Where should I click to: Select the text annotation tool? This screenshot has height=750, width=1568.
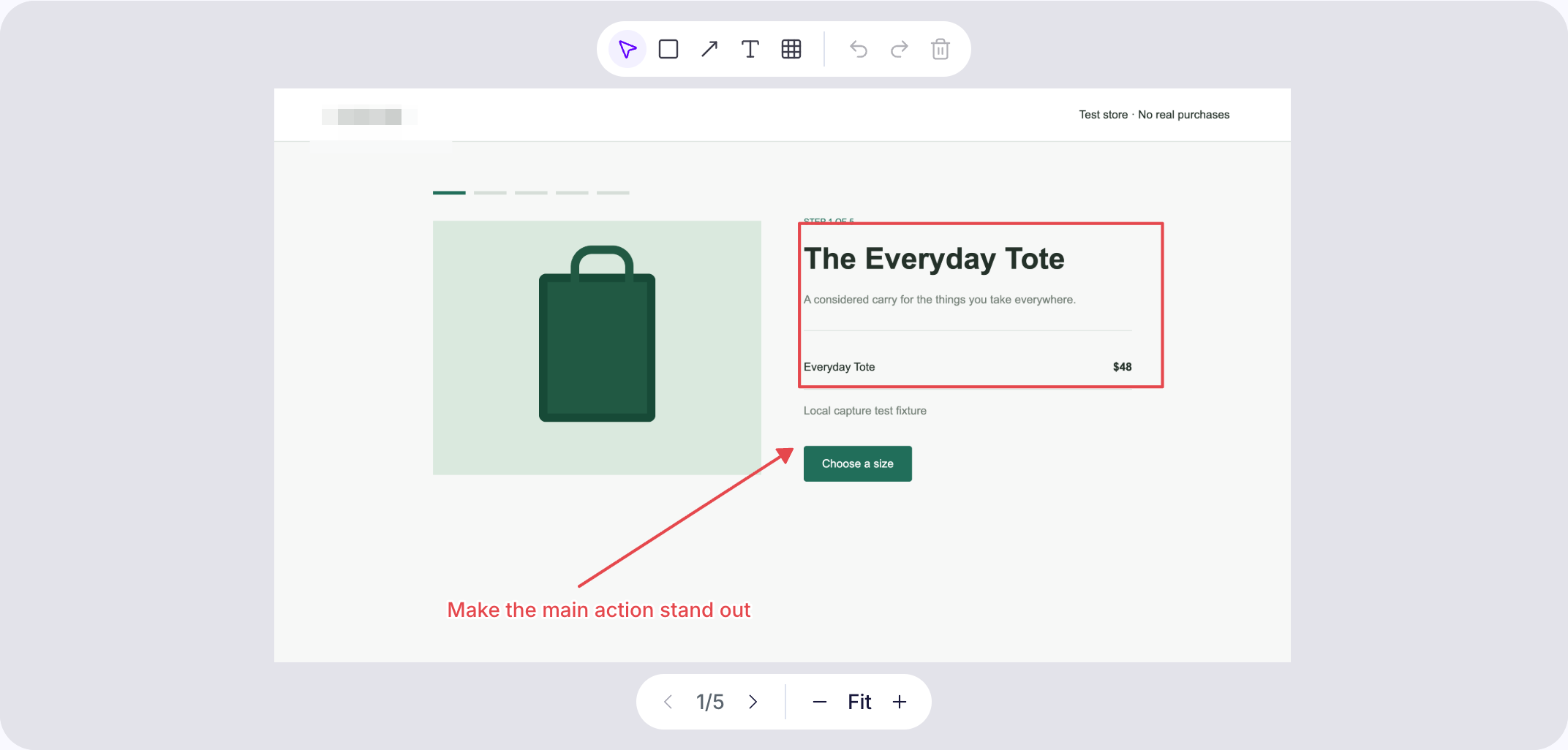750,49
